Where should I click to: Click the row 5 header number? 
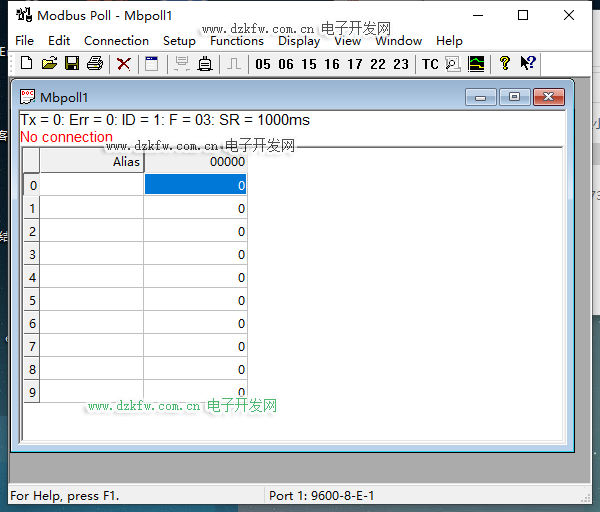click(x=32, y=300)
